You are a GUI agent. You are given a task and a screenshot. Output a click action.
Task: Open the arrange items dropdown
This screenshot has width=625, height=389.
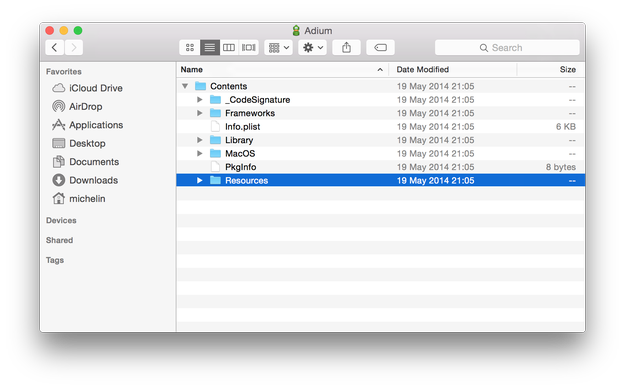pyautogui.click(x=278, y=47)
